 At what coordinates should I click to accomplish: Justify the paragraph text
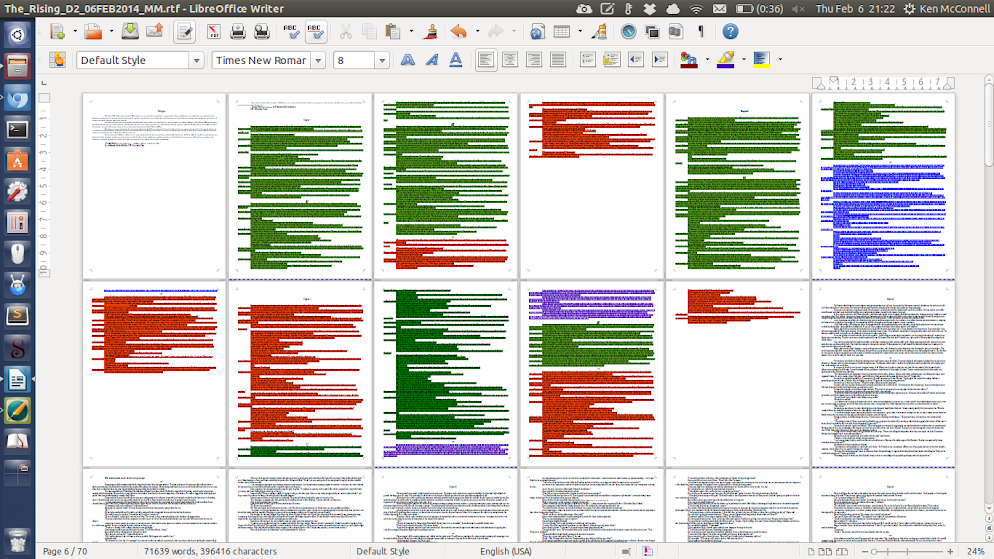tap(558, 60)
